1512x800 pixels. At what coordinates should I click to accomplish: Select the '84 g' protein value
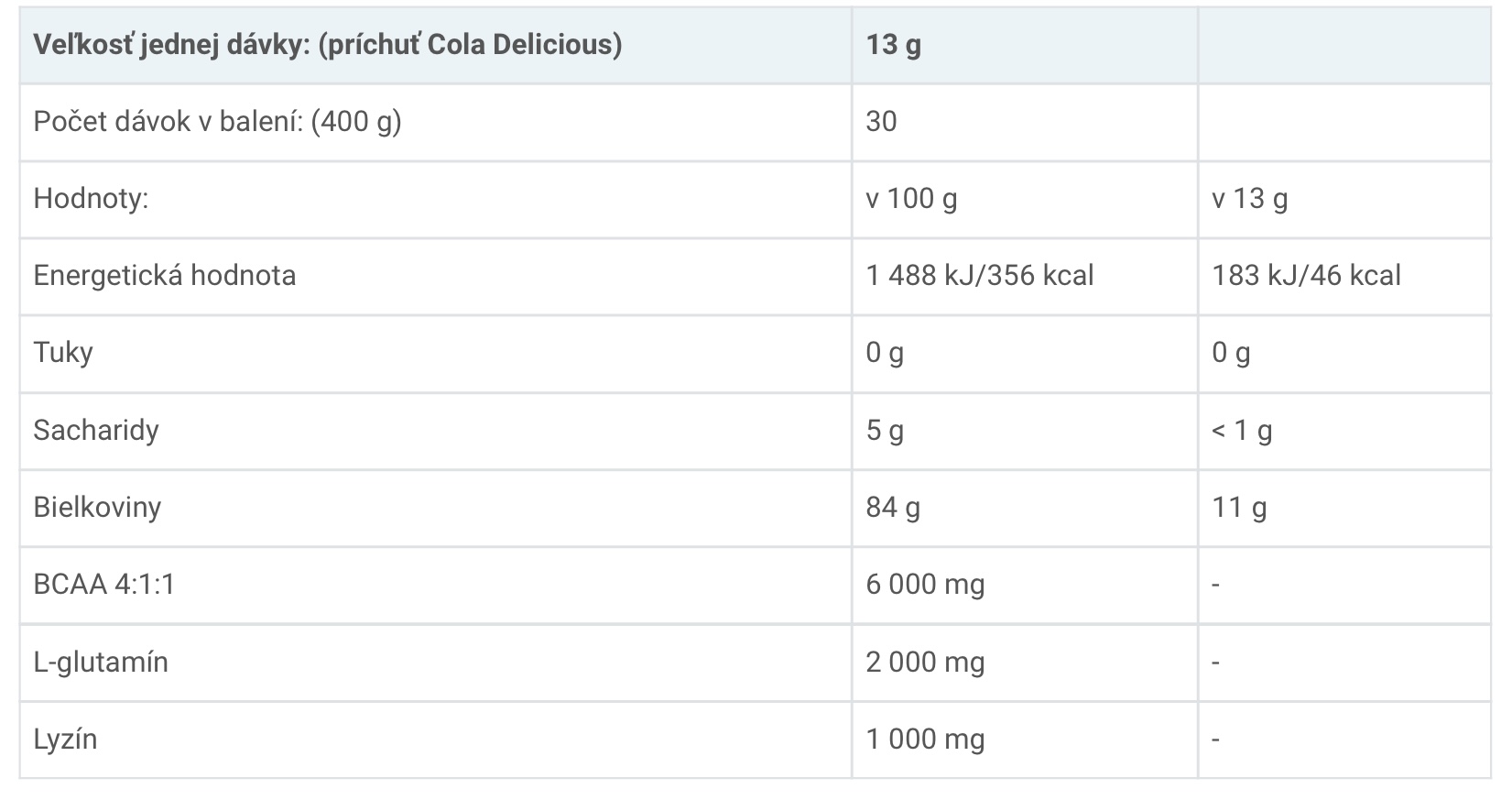(893, 507)
